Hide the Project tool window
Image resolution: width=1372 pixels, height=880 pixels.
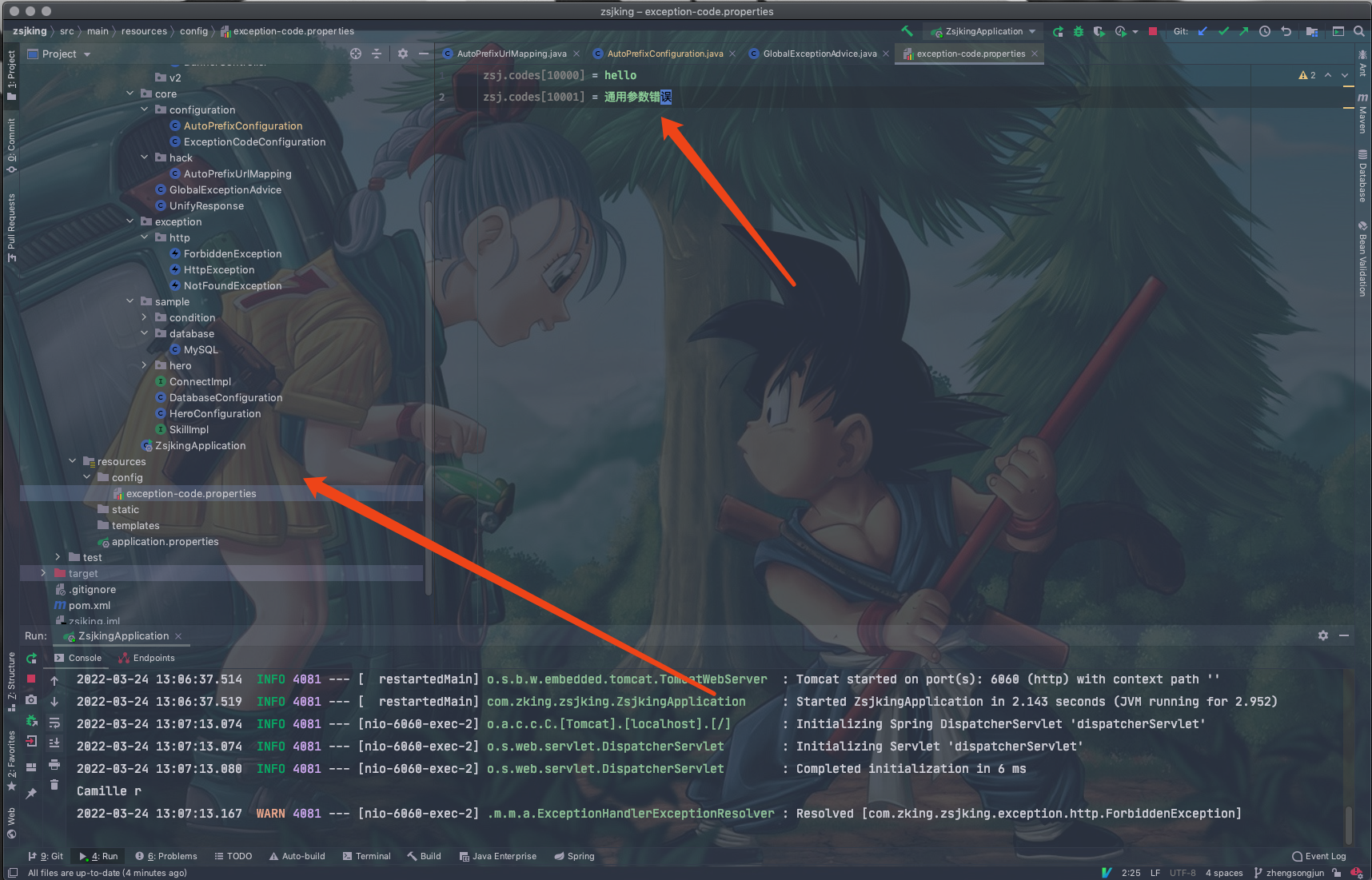tap(424, 54)
